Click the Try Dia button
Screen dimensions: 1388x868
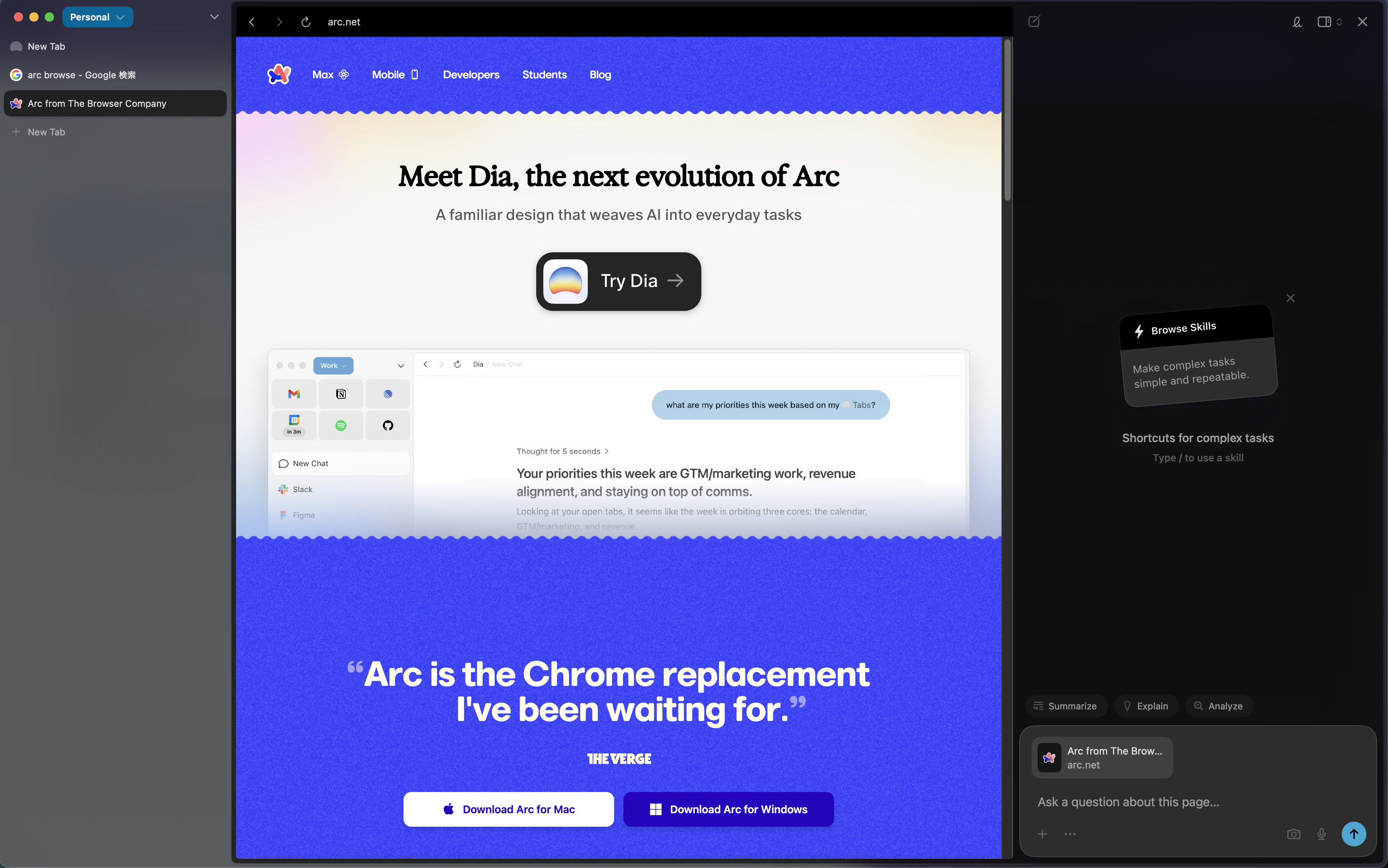pyautogui.click(x=618, y=281)
